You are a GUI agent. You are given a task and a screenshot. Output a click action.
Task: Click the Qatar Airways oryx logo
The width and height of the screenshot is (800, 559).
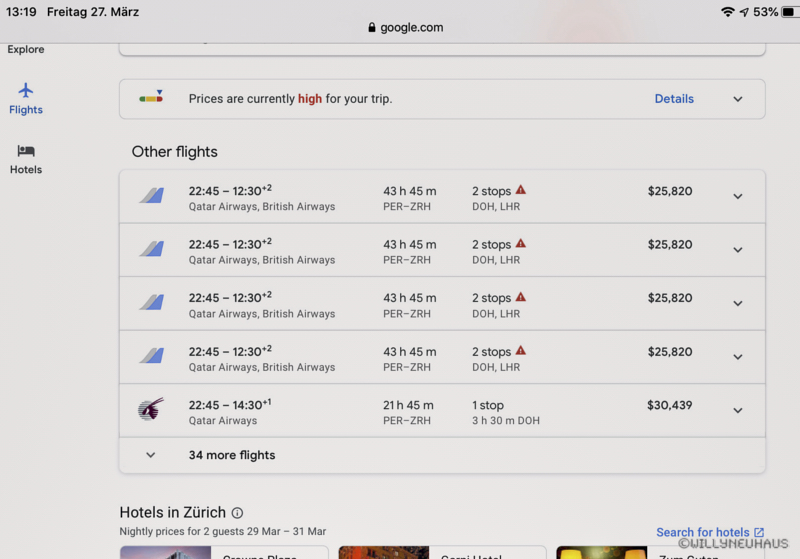(151, 410)
